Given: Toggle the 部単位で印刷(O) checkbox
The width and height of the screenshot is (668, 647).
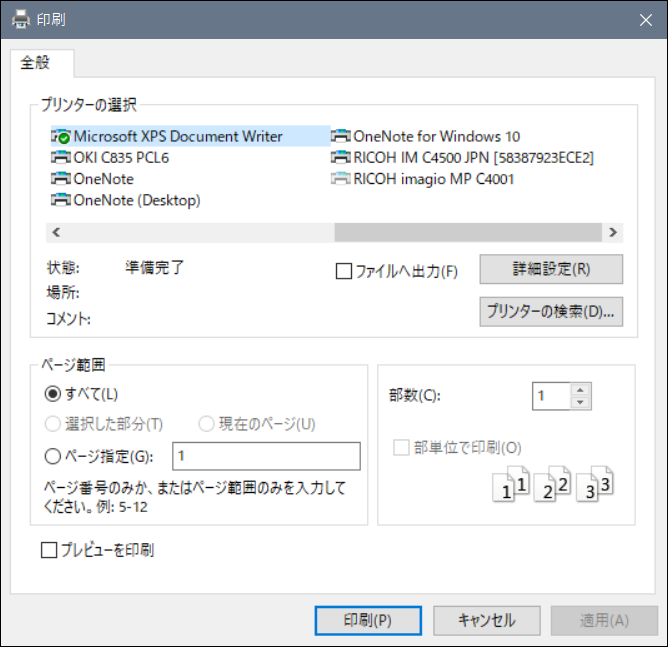Looking at the screenshot, I should pos(401,448).
